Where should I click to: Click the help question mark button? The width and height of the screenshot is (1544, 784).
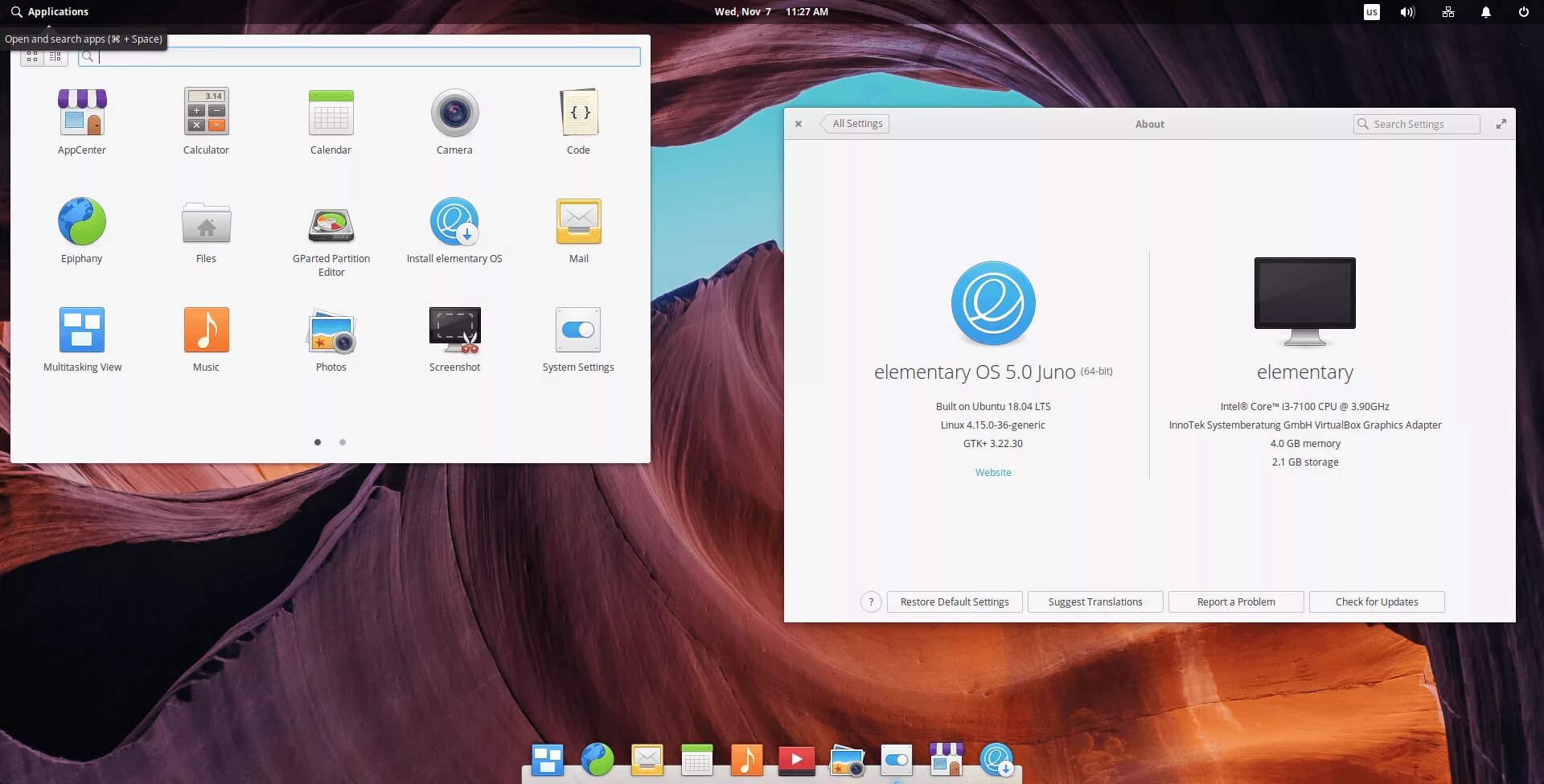(871, 602)
